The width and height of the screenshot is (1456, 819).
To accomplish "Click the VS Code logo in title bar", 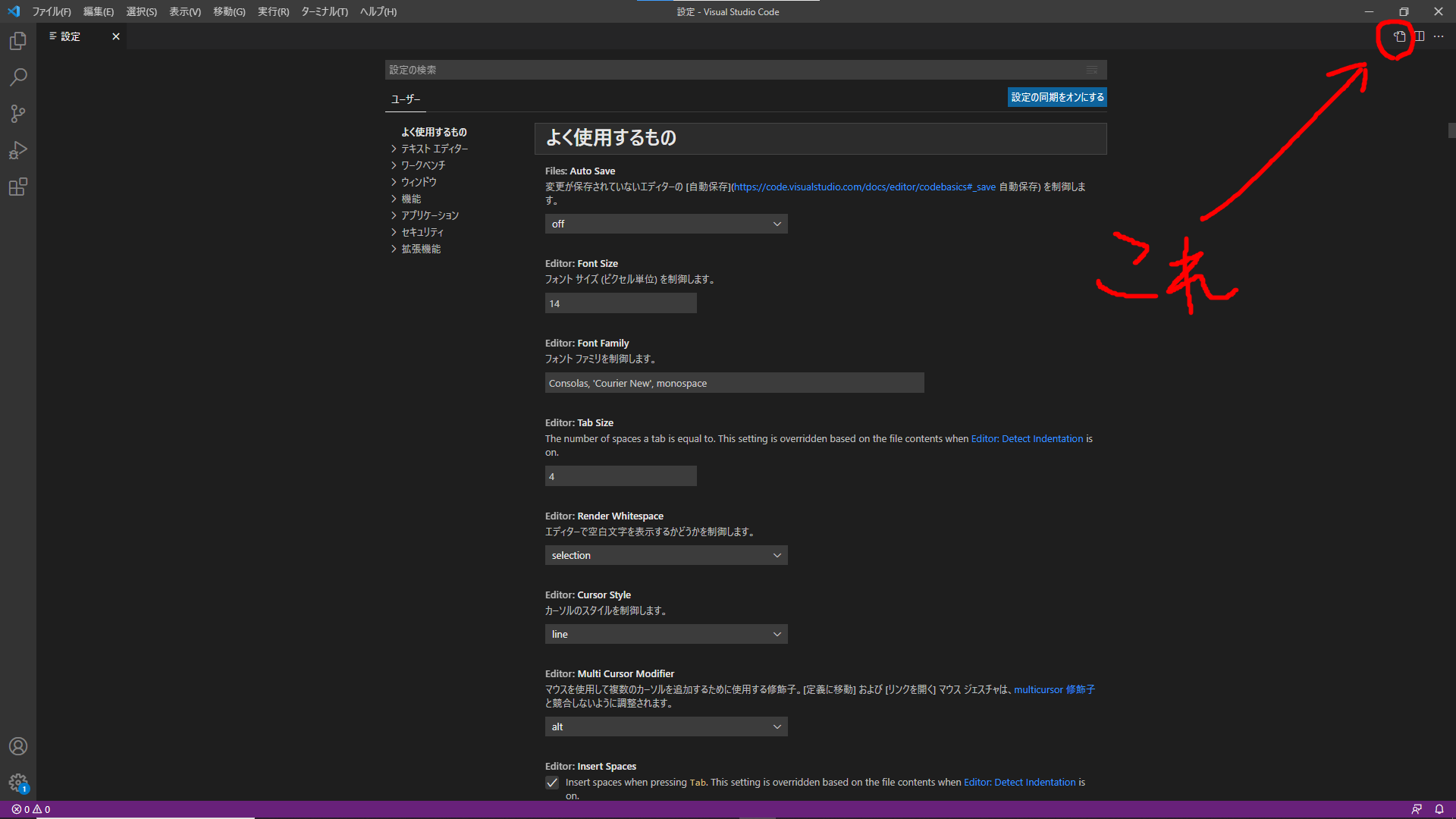I will pos(14,11).
